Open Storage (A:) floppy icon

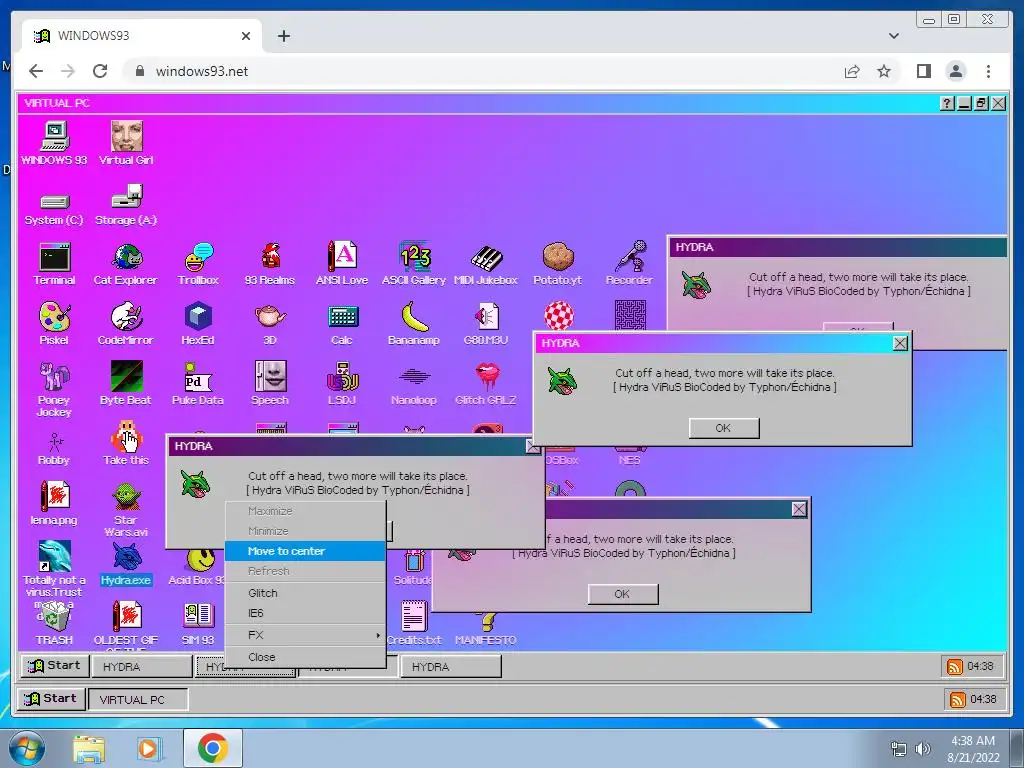click(126, 204)
